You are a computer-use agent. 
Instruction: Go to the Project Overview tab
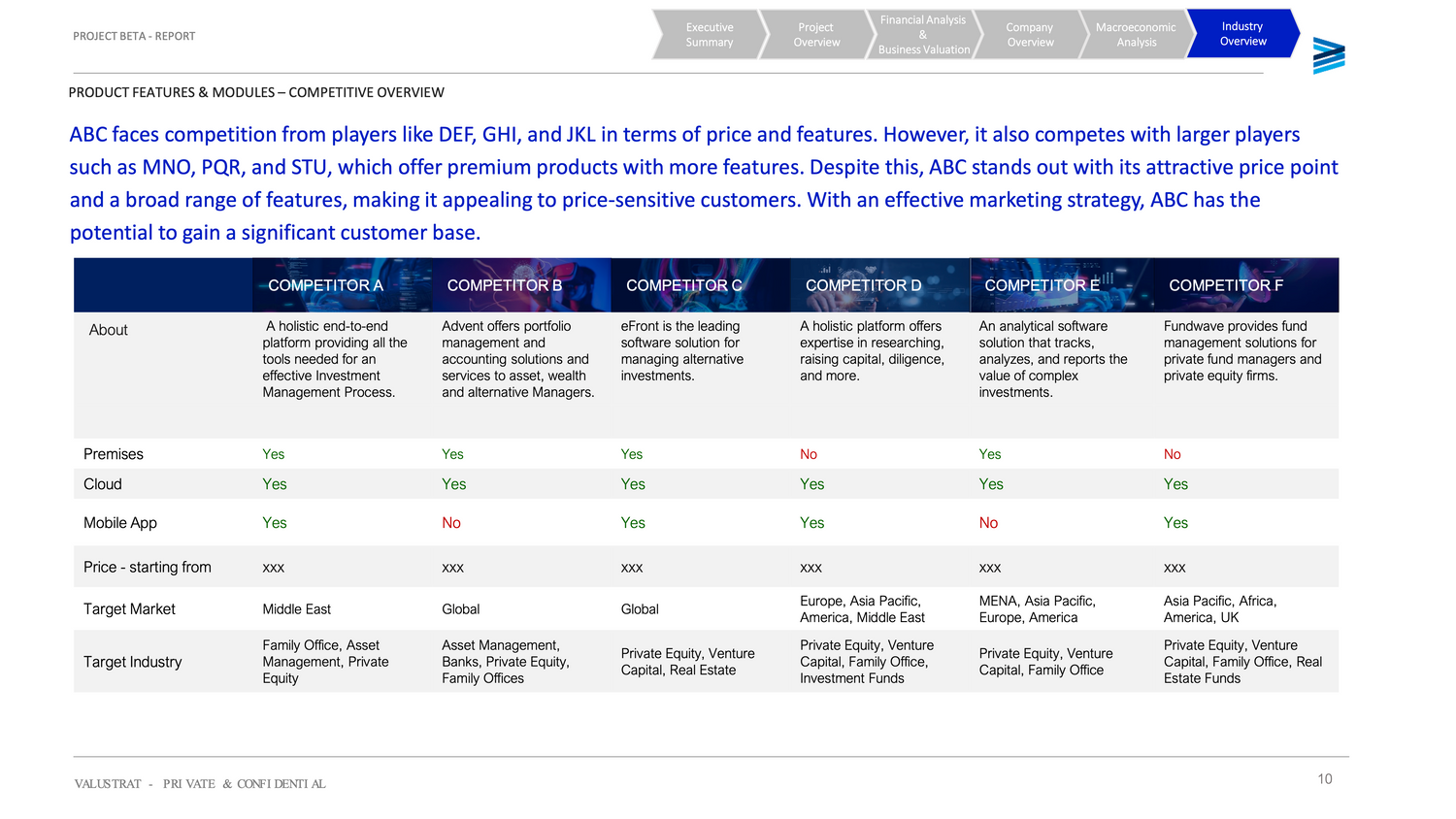815,35
